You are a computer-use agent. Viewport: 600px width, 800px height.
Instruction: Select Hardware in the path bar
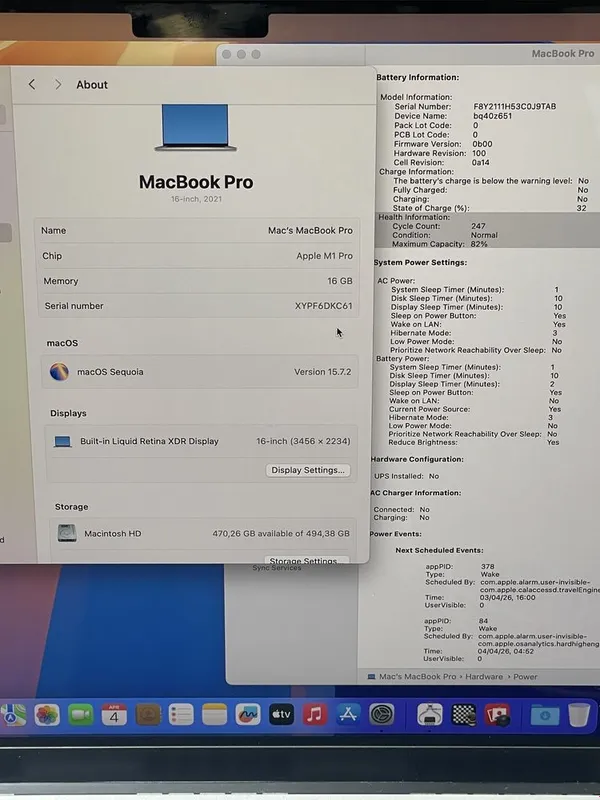click(x=484, y=677)
